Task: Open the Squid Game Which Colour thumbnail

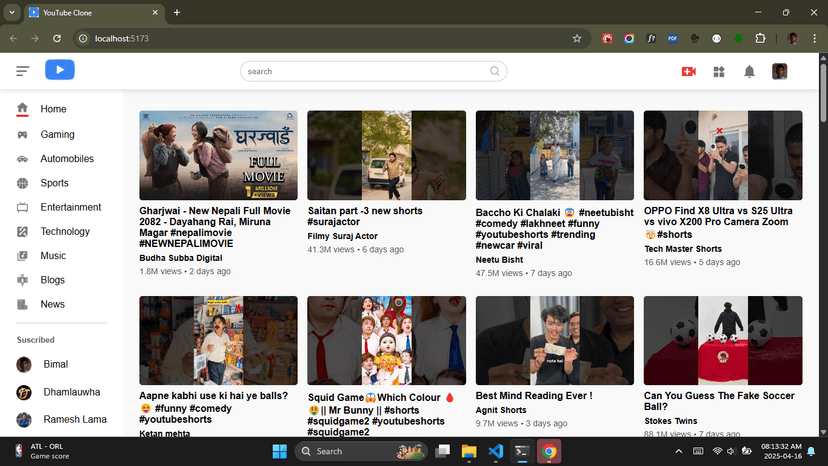Action: pos(387,341)
